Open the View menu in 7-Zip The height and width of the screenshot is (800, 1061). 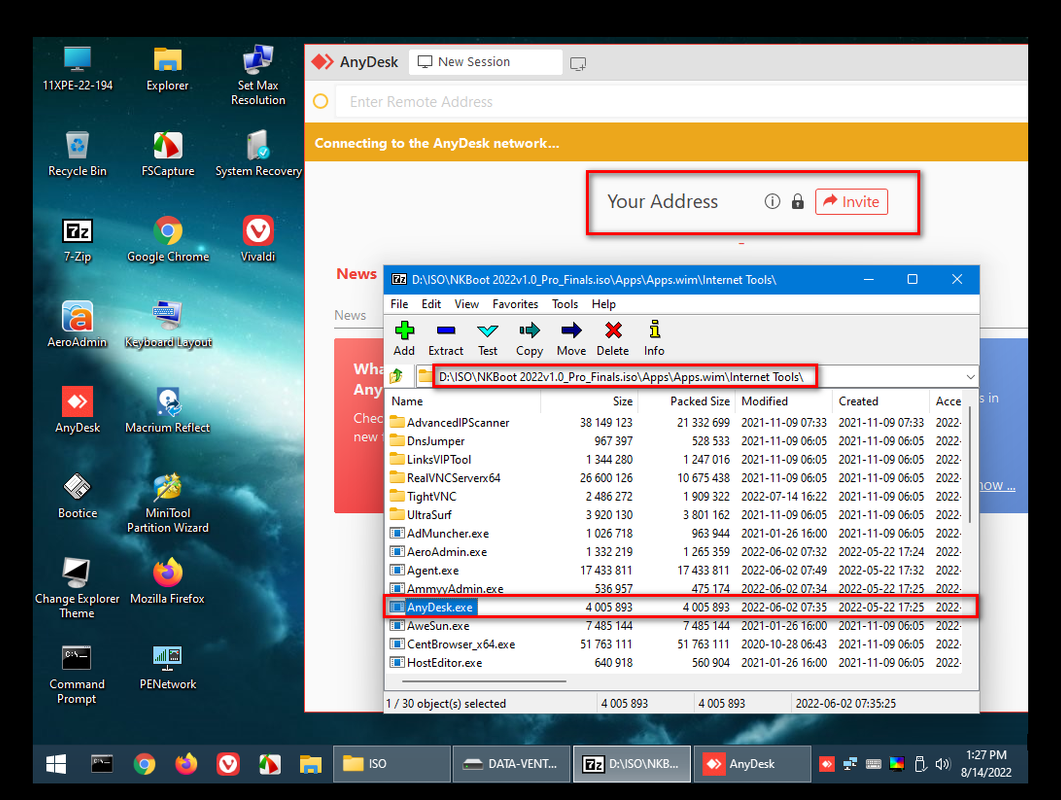466,304
